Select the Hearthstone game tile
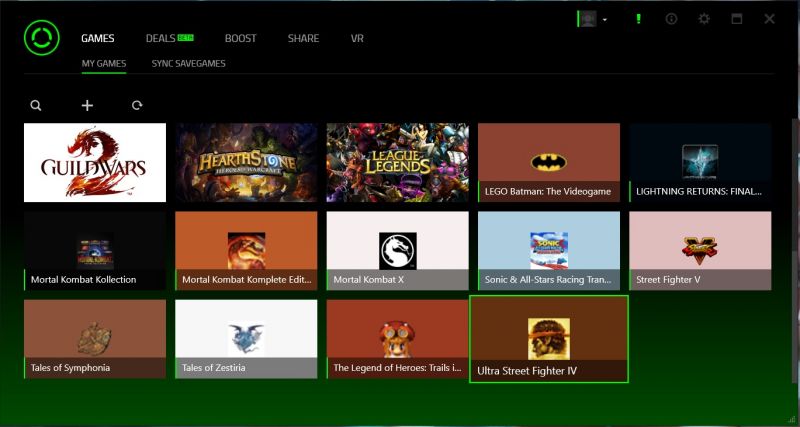This screenshot has height=427, width=800. click(246, 162)
